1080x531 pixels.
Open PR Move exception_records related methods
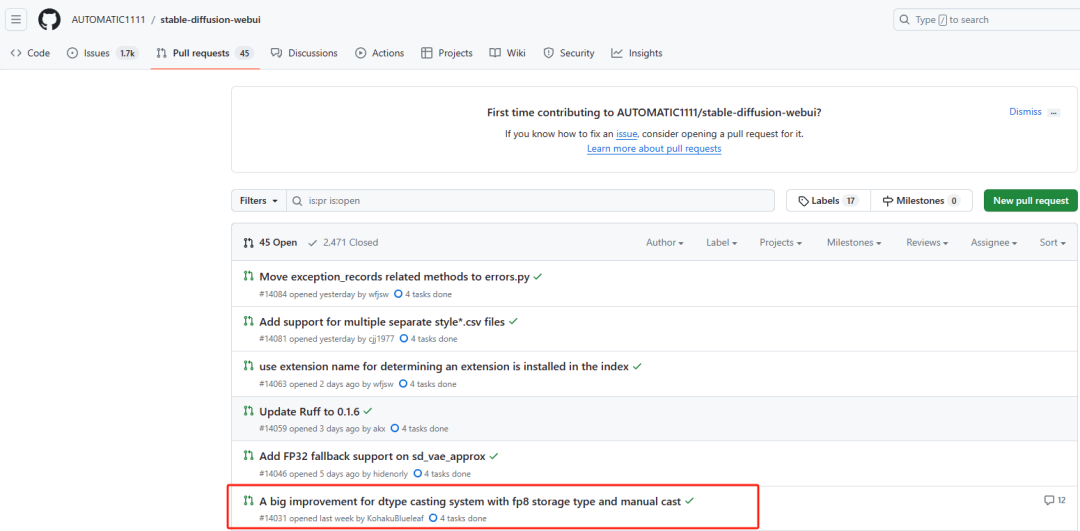coord(395,276)
